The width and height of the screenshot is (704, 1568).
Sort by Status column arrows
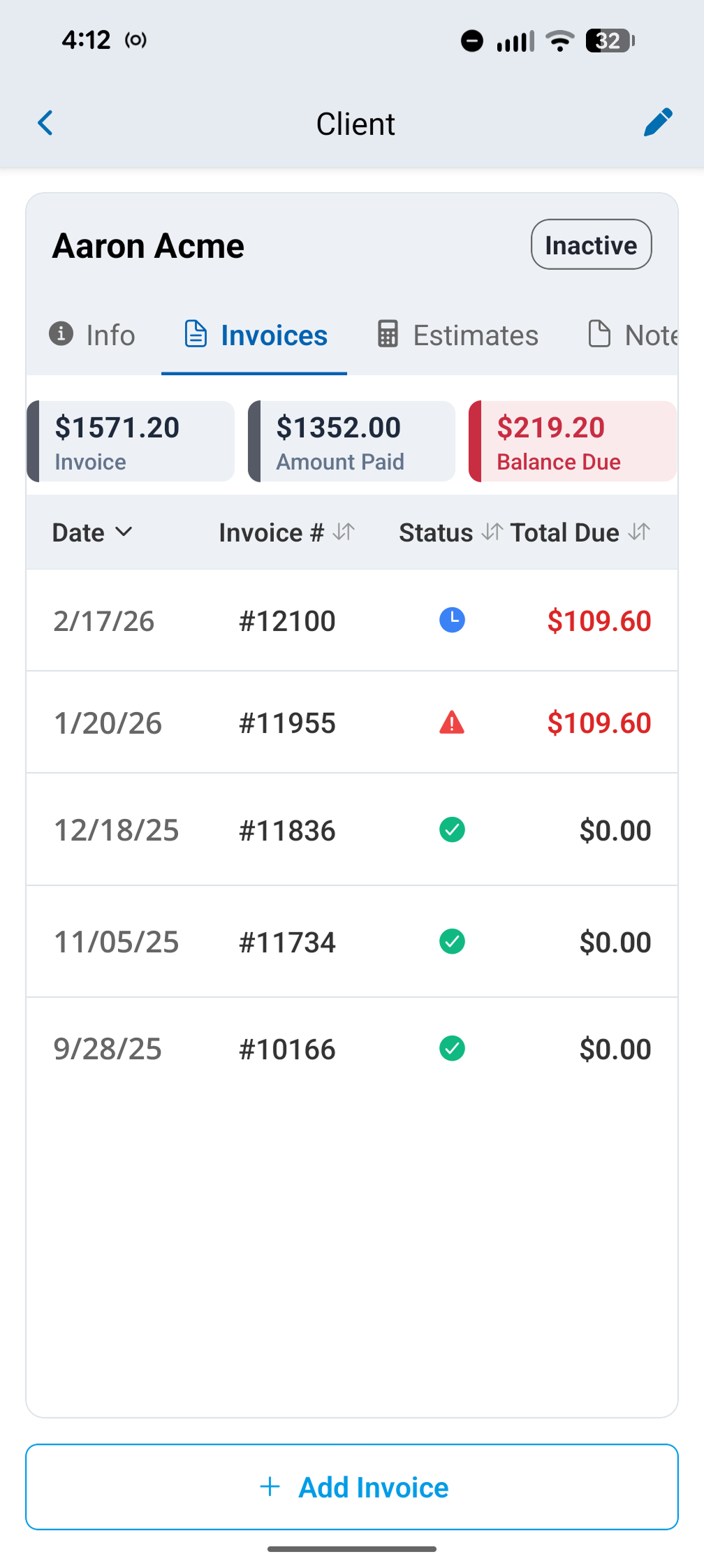491,532
